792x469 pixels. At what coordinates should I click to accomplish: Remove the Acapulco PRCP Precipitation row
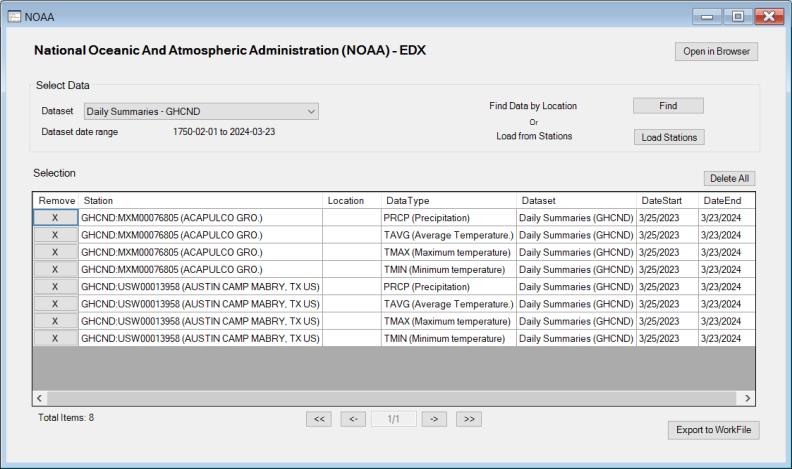tap(55, 217)
